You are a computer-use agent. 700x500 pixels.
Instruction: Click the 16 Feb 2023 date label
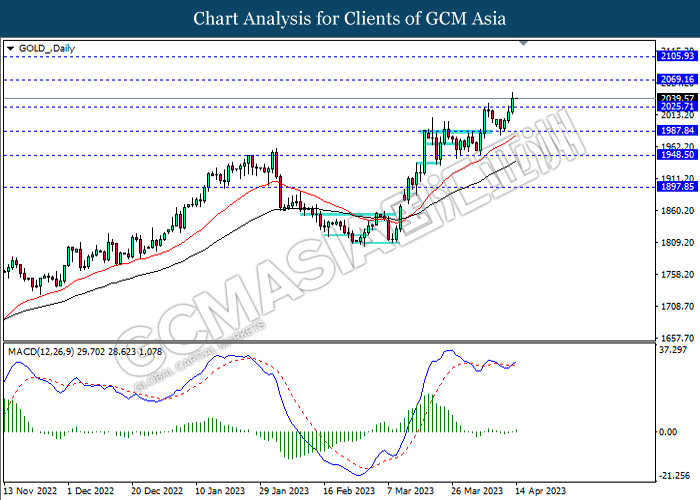pyautogui.click(x=349, y=491)
